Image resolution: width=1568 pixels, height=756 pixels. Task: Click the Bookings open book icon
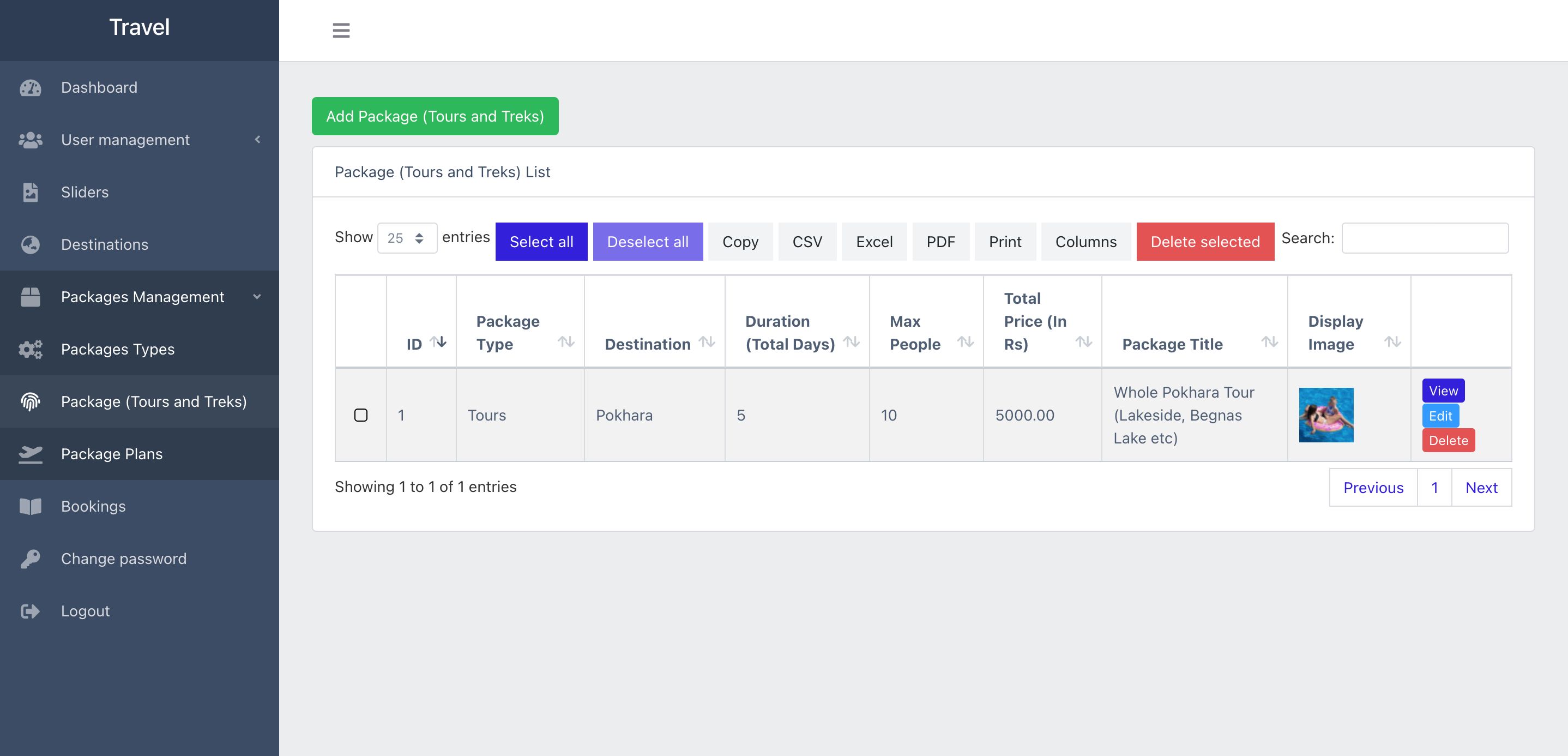tap(30, 507)
